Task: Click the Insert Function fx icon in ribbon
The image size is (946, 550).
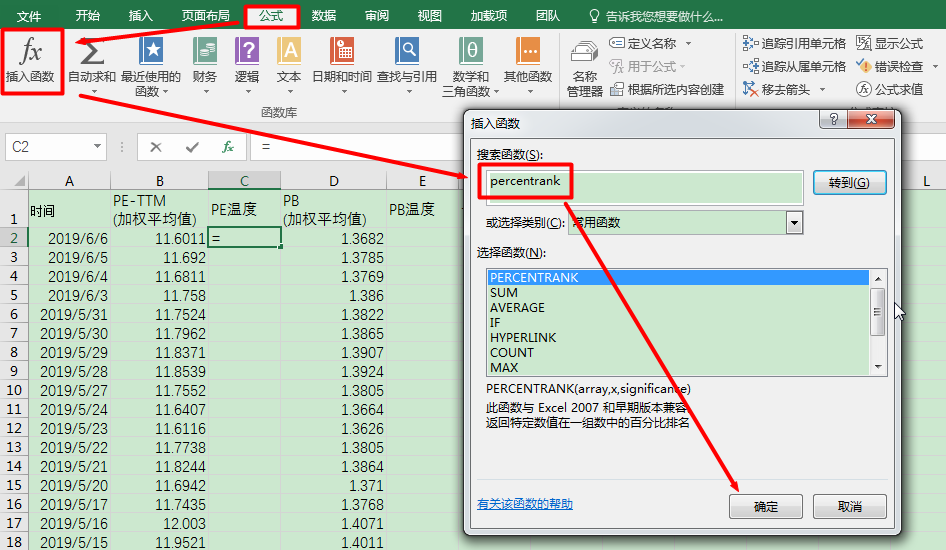Action: pos(31,51)
